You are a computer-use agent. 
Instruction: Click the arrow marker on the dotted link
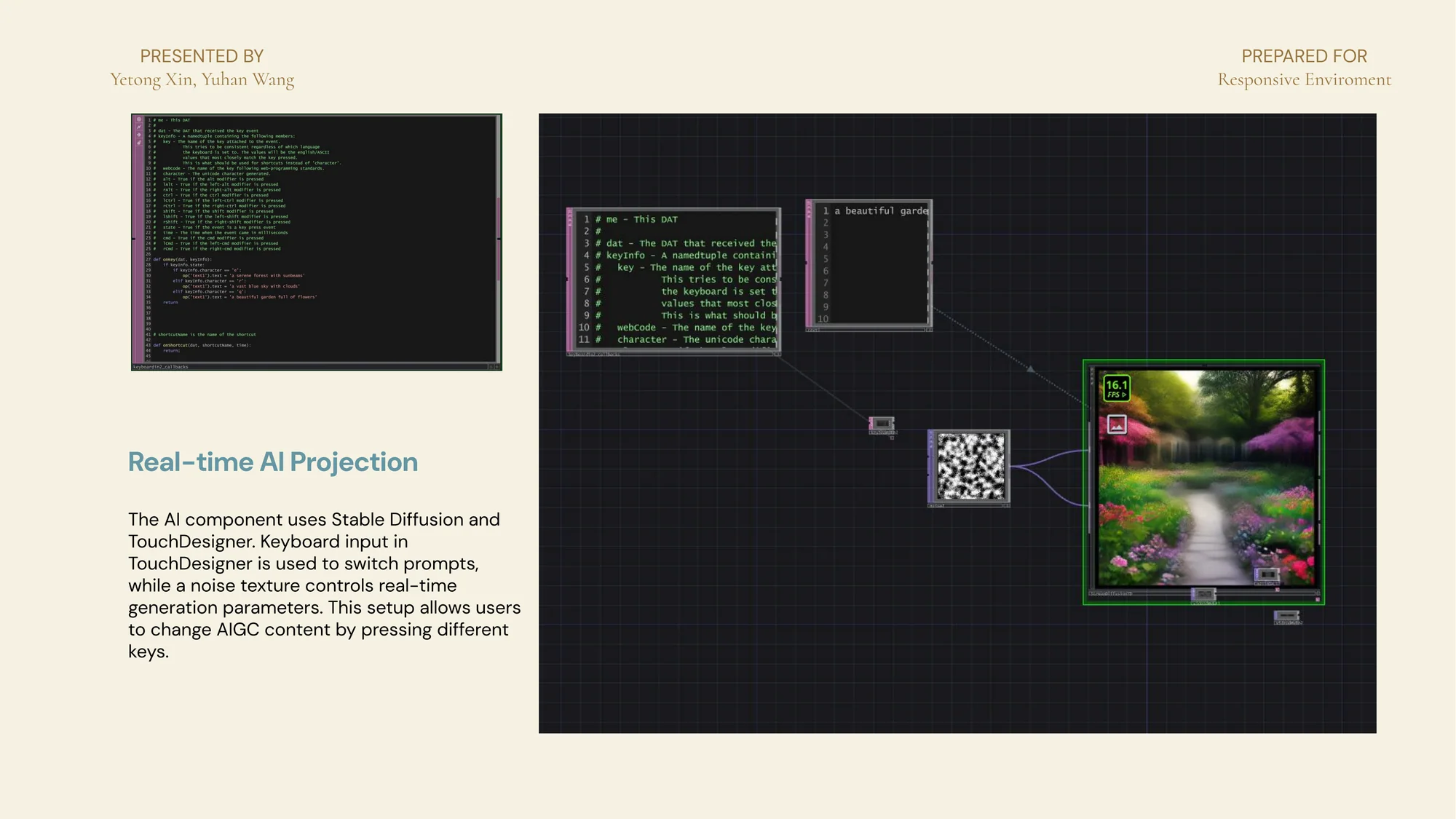click(1030, 369)
